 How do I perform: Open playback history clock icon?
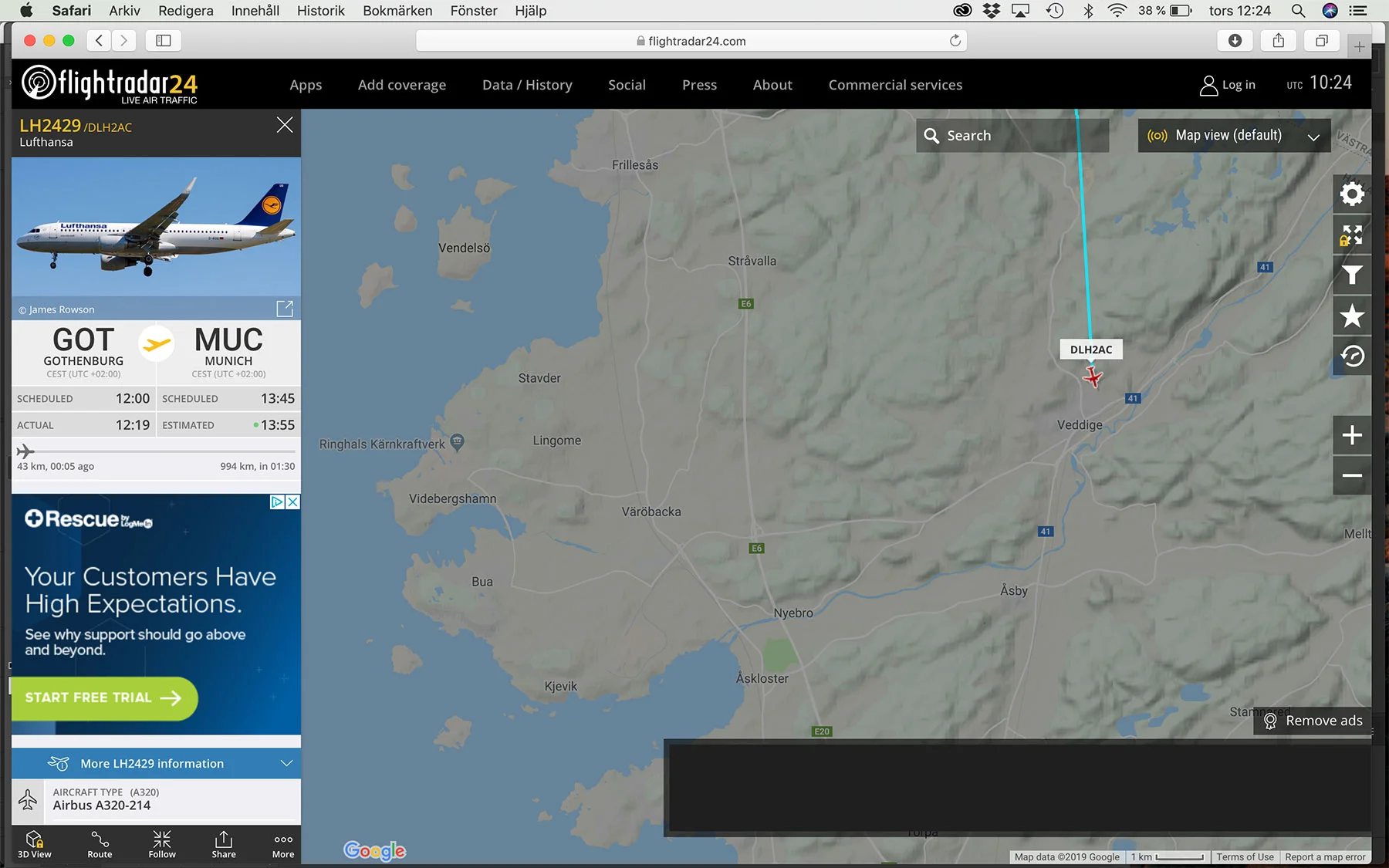pyautogui.click(x=1352, y=356)
